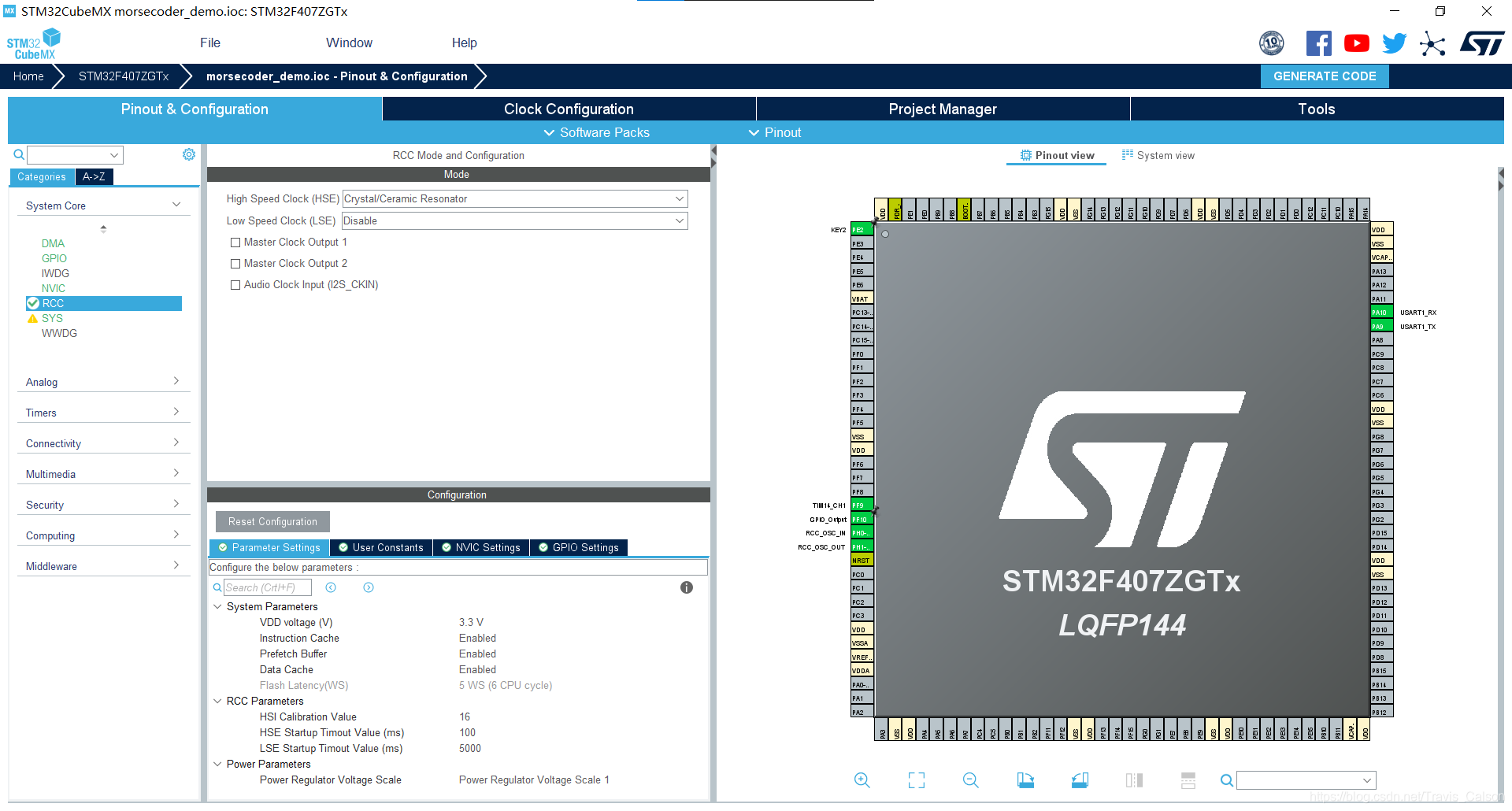Click Reset Configuration button
Screen dimensions: 1512x811
click(x=272, y=521)
